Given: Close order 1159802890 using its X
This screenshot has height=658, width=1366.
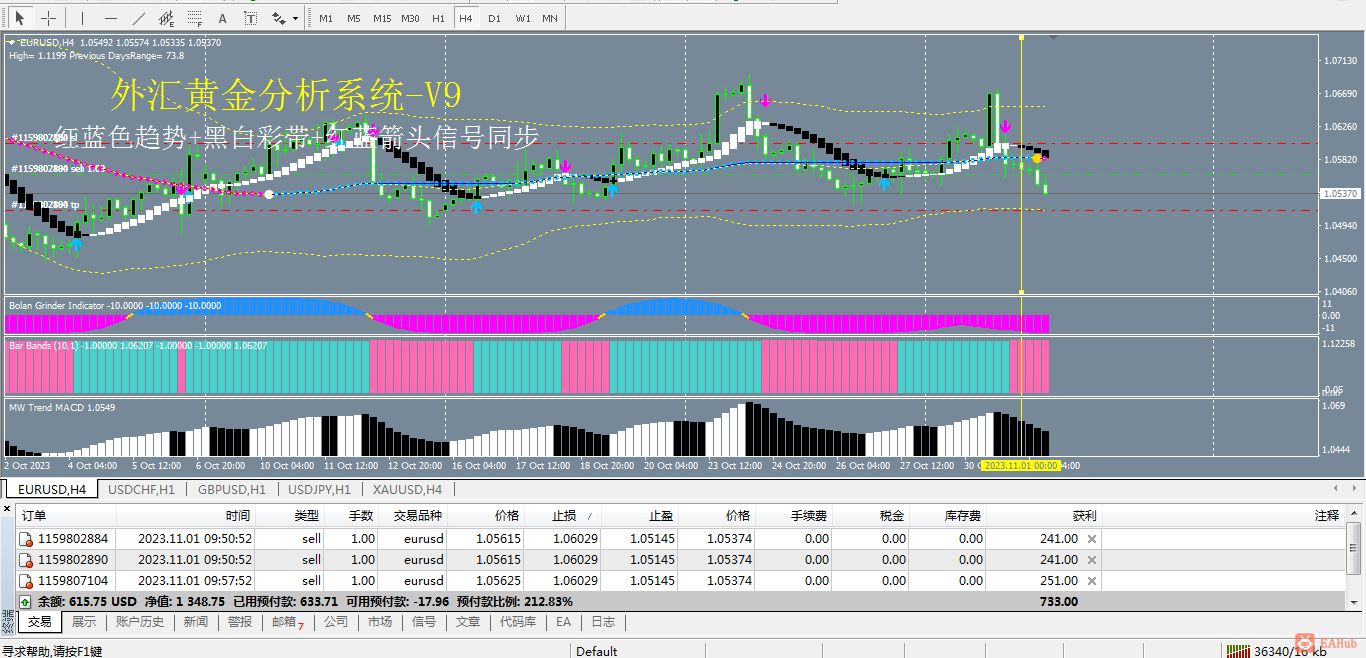Looking at the screenshot, I should (x=1092, y=559).
